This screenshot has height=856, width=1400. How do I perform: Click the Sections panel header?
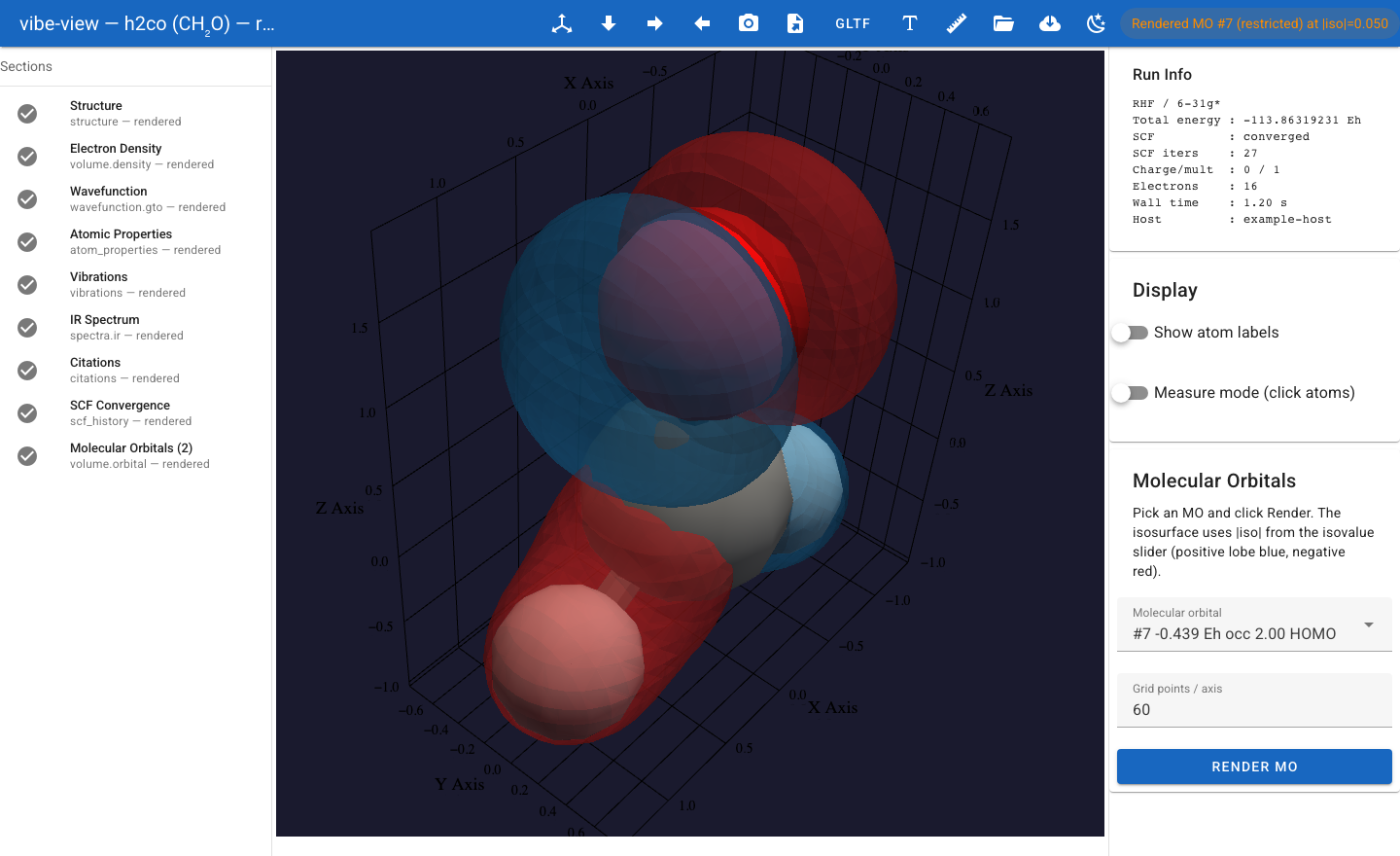click(26, 66)
